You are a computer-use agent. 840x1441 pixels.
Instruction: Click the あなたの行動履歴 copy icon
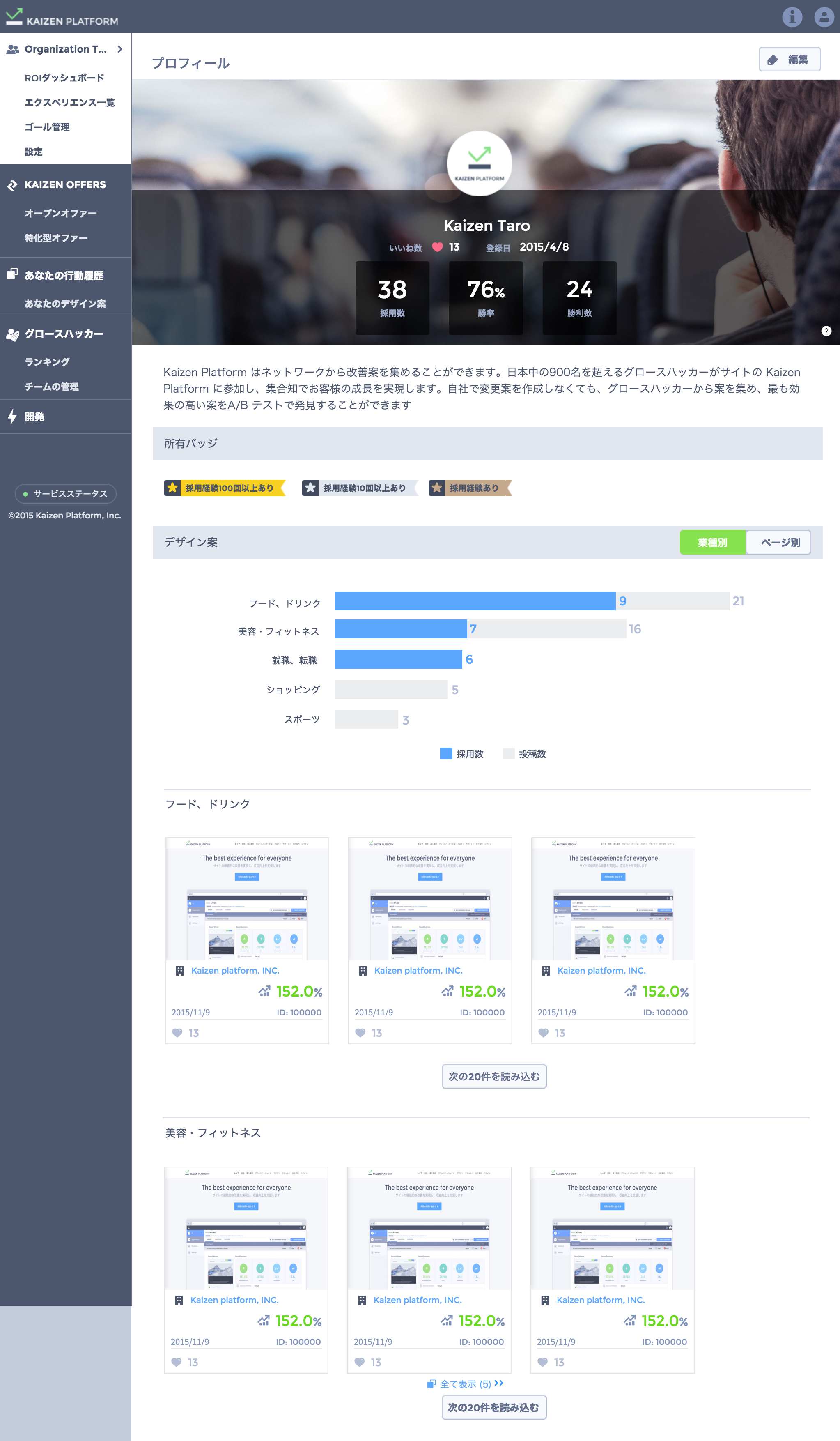click(x=12, y=274)
